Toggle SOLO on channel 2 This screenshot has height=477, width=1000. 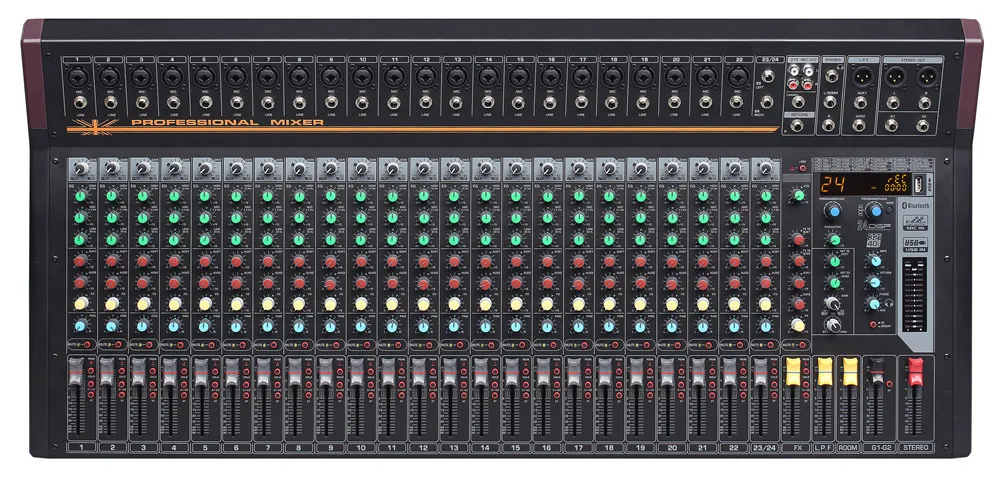click(122, 371)
